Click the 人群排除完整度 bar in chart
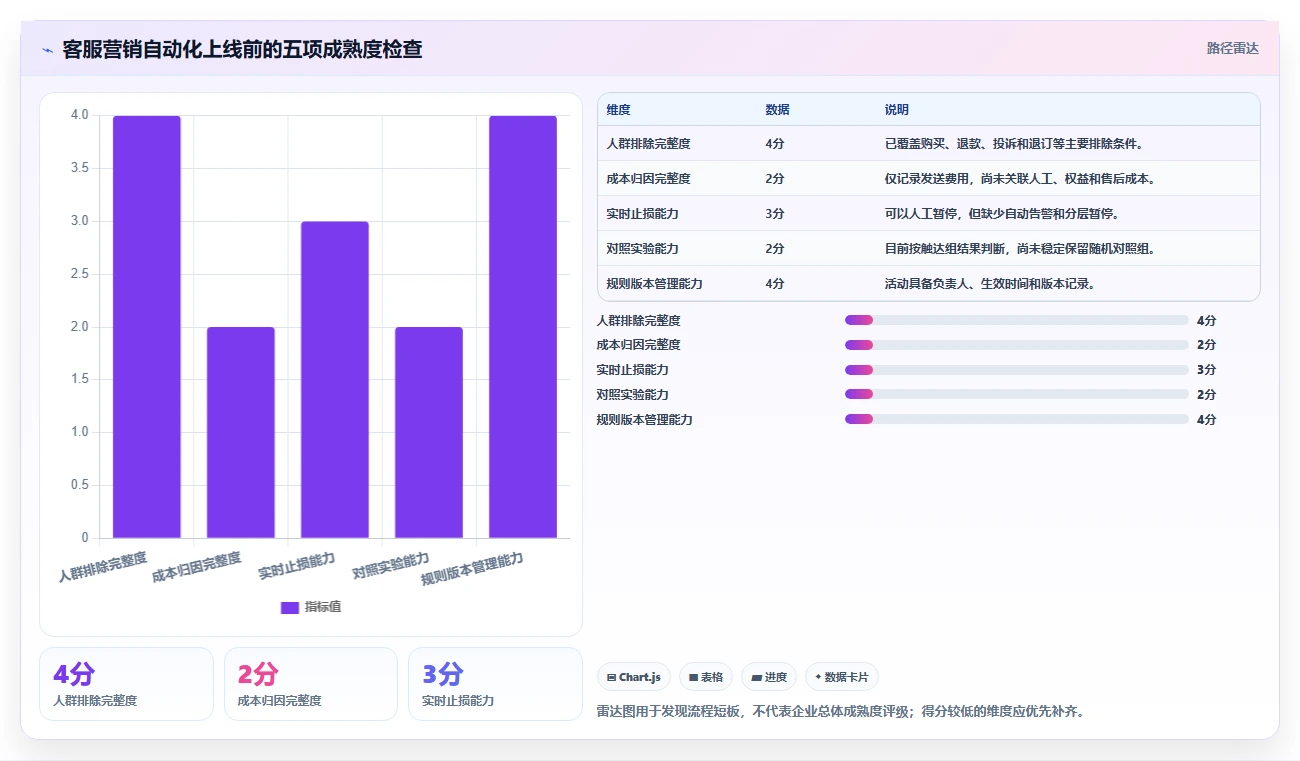This screenshot has height=761, width=1300. point(147,327)
